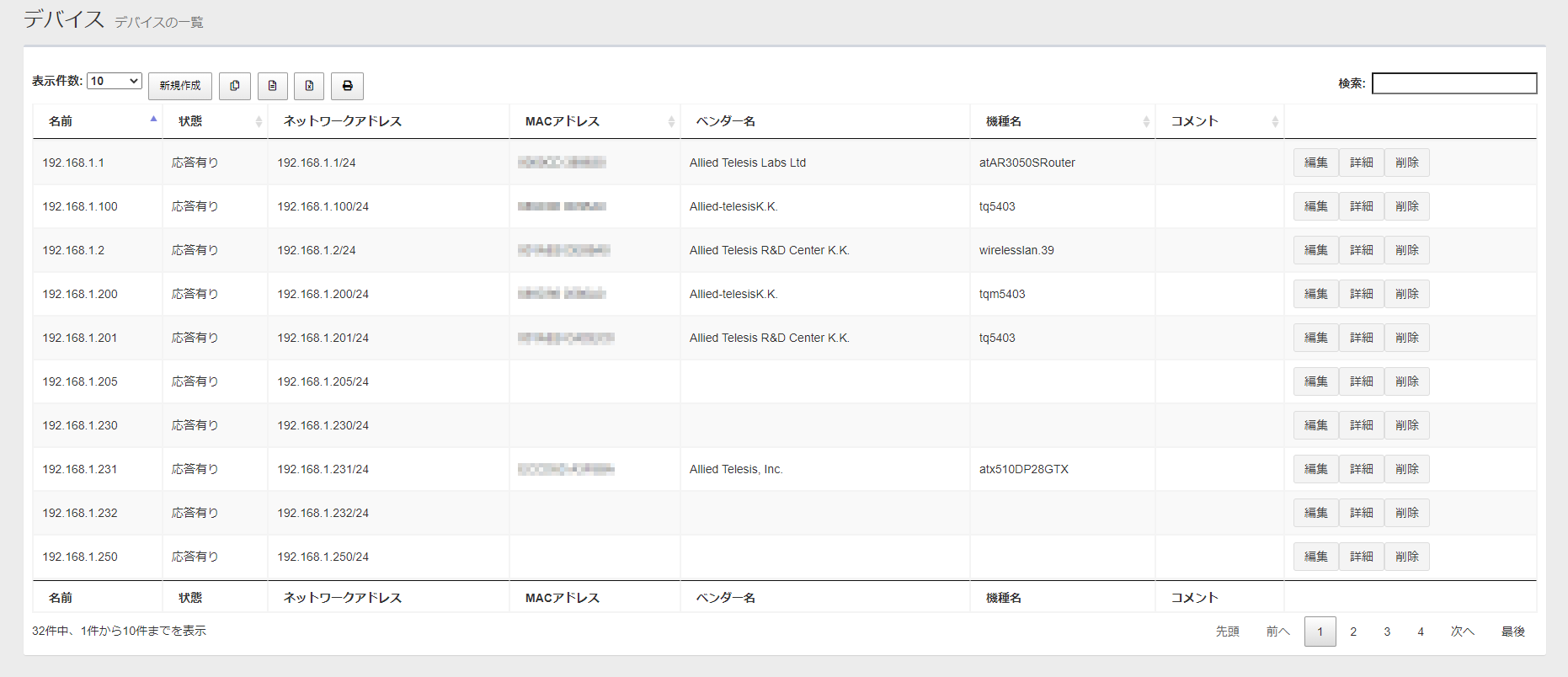
Task: Open 詳細 for device 192.168.1.100
Action: pos(1361,206)
